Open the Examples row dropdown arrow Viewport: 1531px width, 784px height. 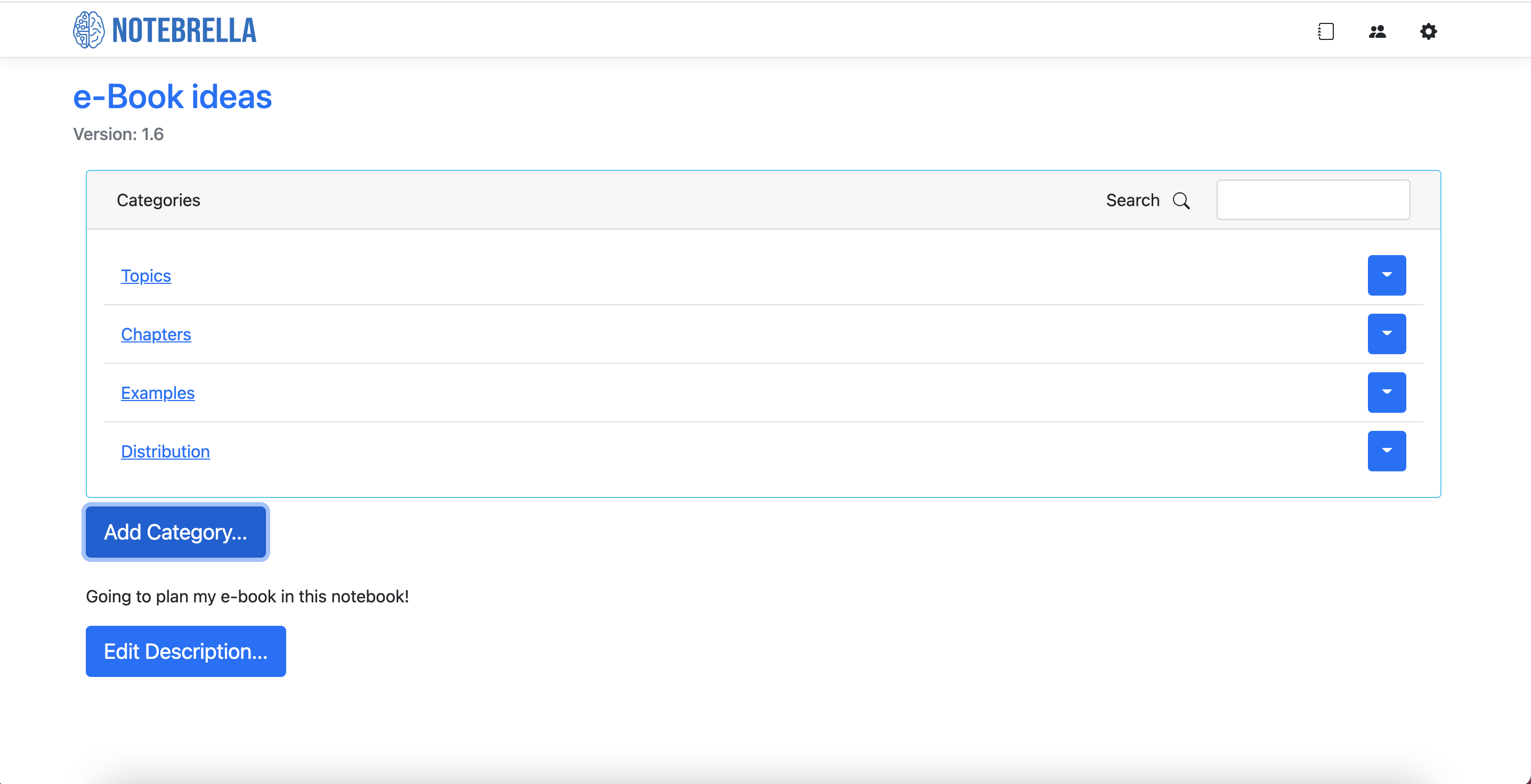(1386, 392)
